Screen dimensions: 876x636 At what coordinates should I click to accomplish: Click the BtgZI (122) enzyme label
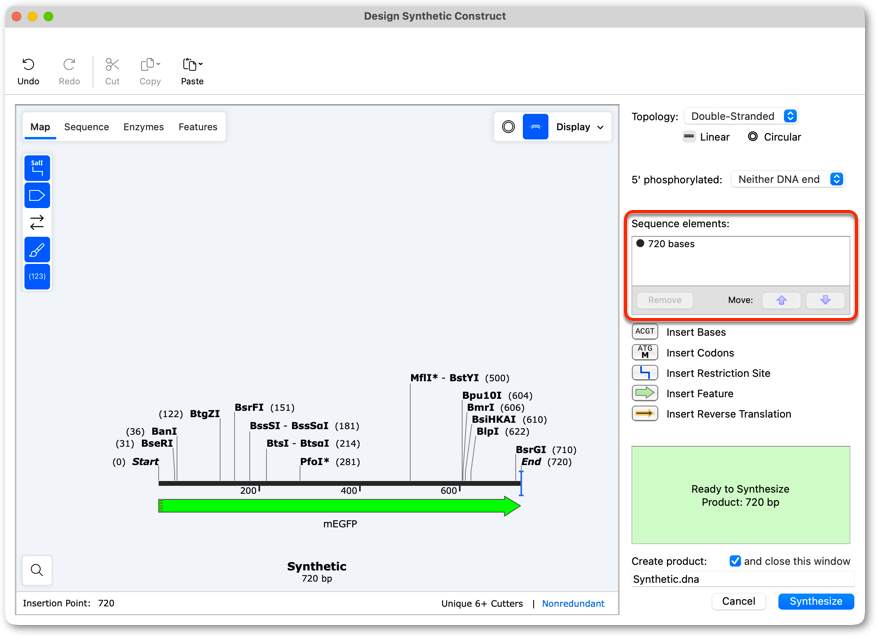[189, 414]
